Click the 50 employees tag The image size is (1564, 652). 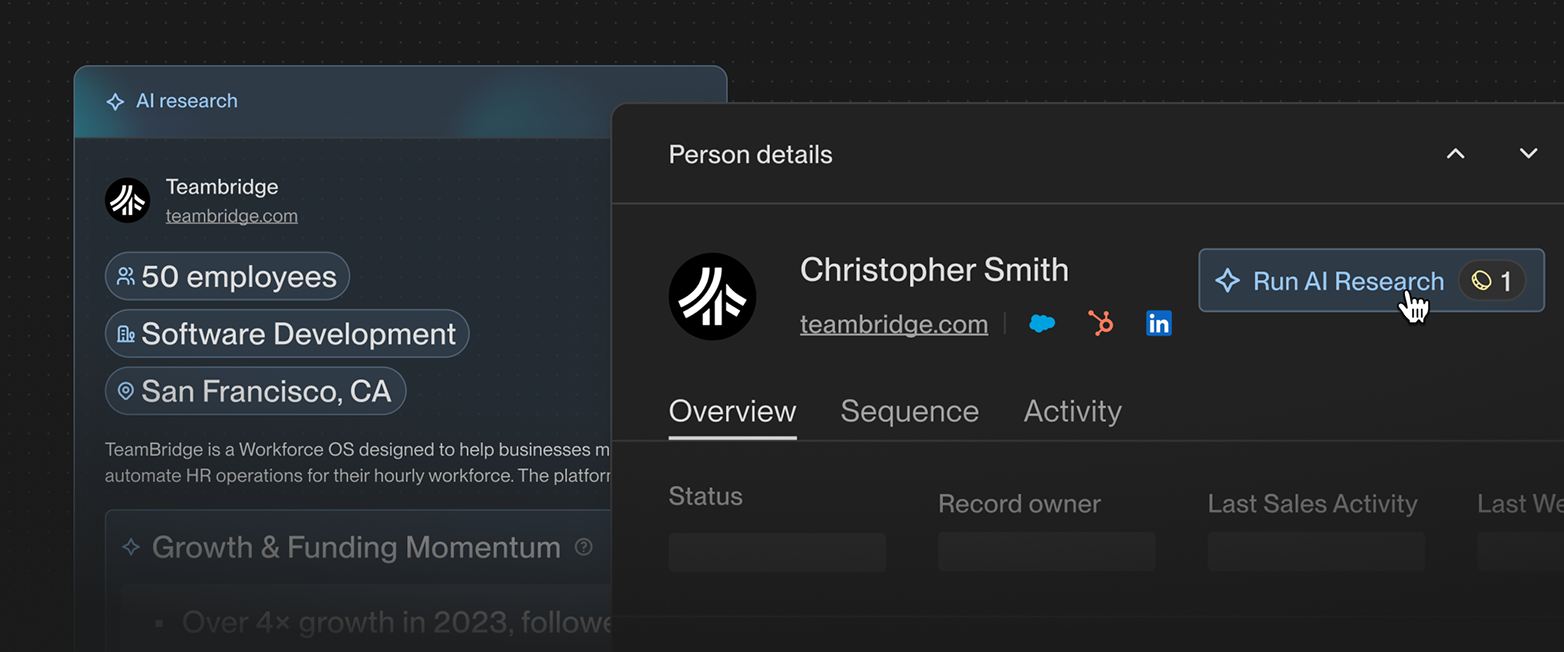tap(227, 276)
